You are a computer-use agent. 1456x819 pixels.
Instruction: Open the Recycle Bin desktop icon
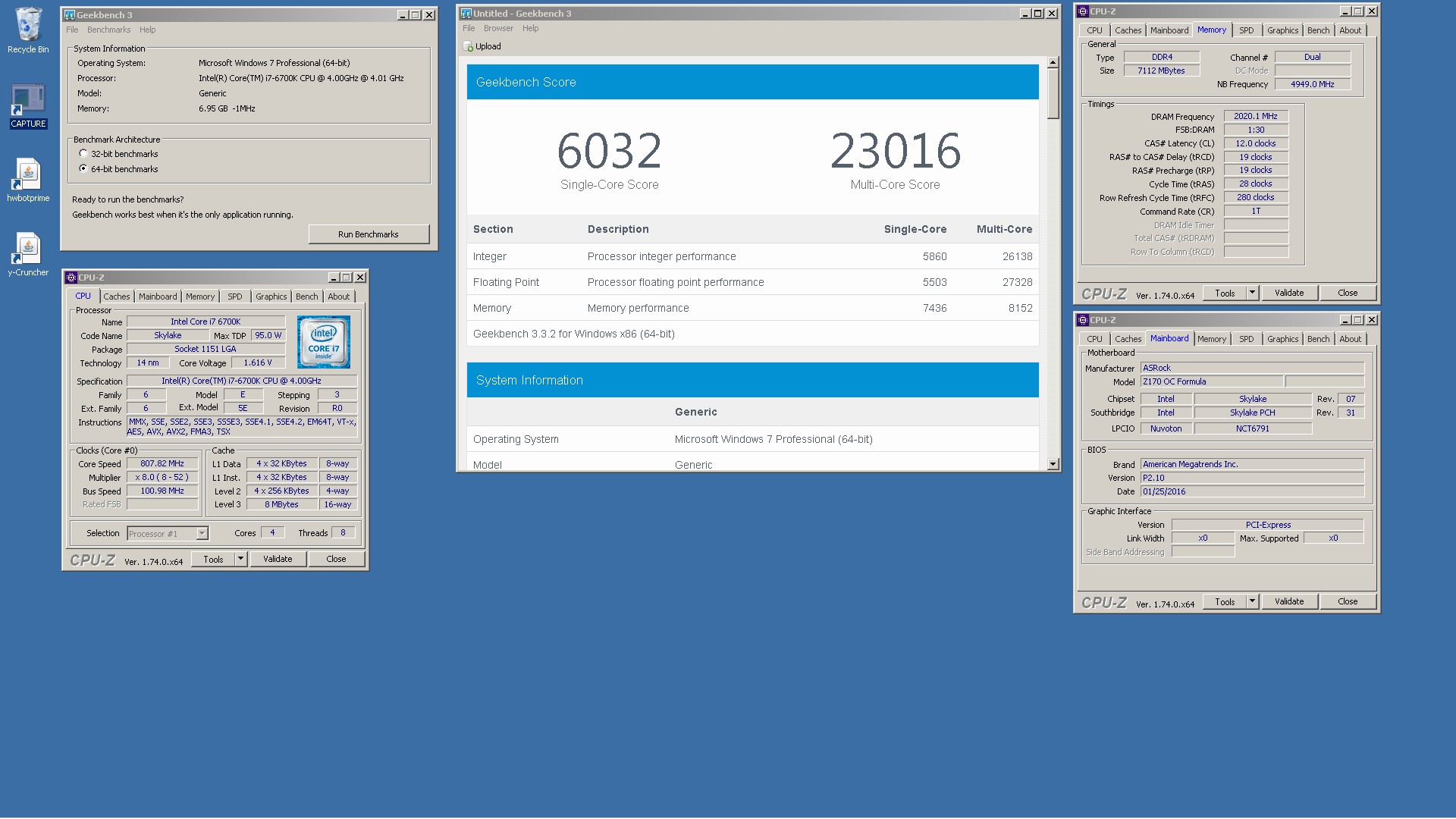(28, 31)
